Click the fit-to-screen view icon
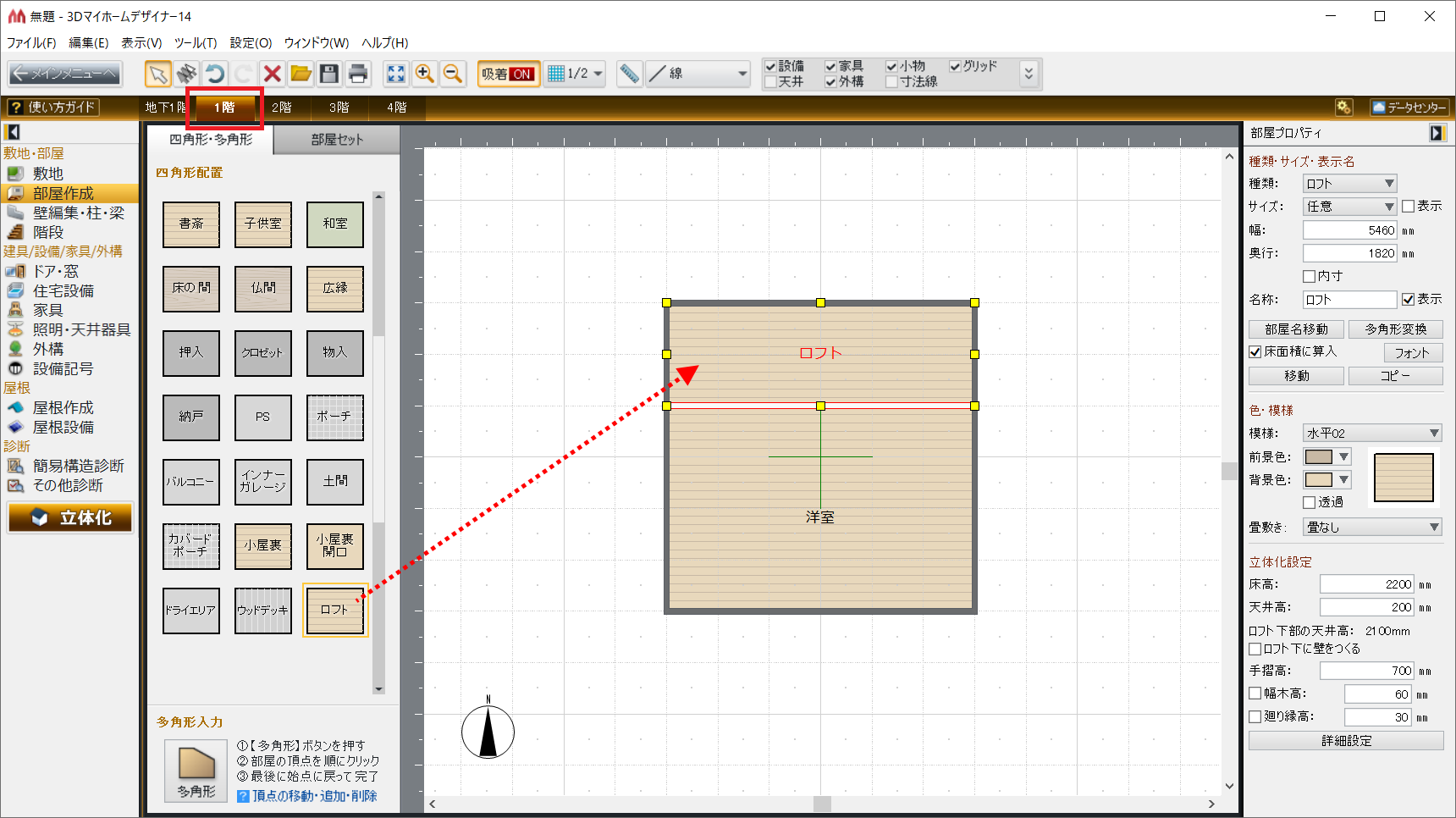 click(x=395, y=75)
